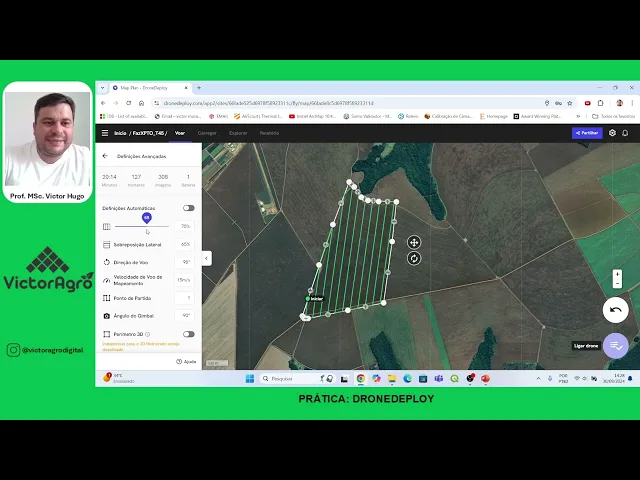Open the settings gear in DroneDeploy header

[x=612, y=133]
